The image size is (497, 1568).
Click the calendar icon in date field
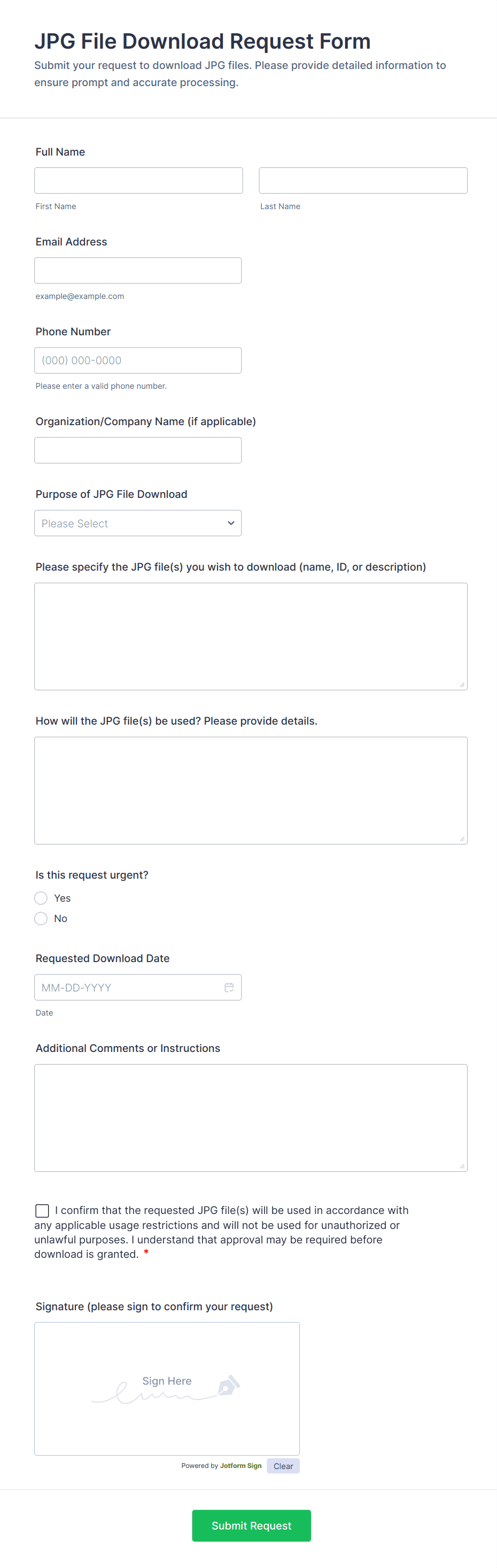click(x=229, y=987)
